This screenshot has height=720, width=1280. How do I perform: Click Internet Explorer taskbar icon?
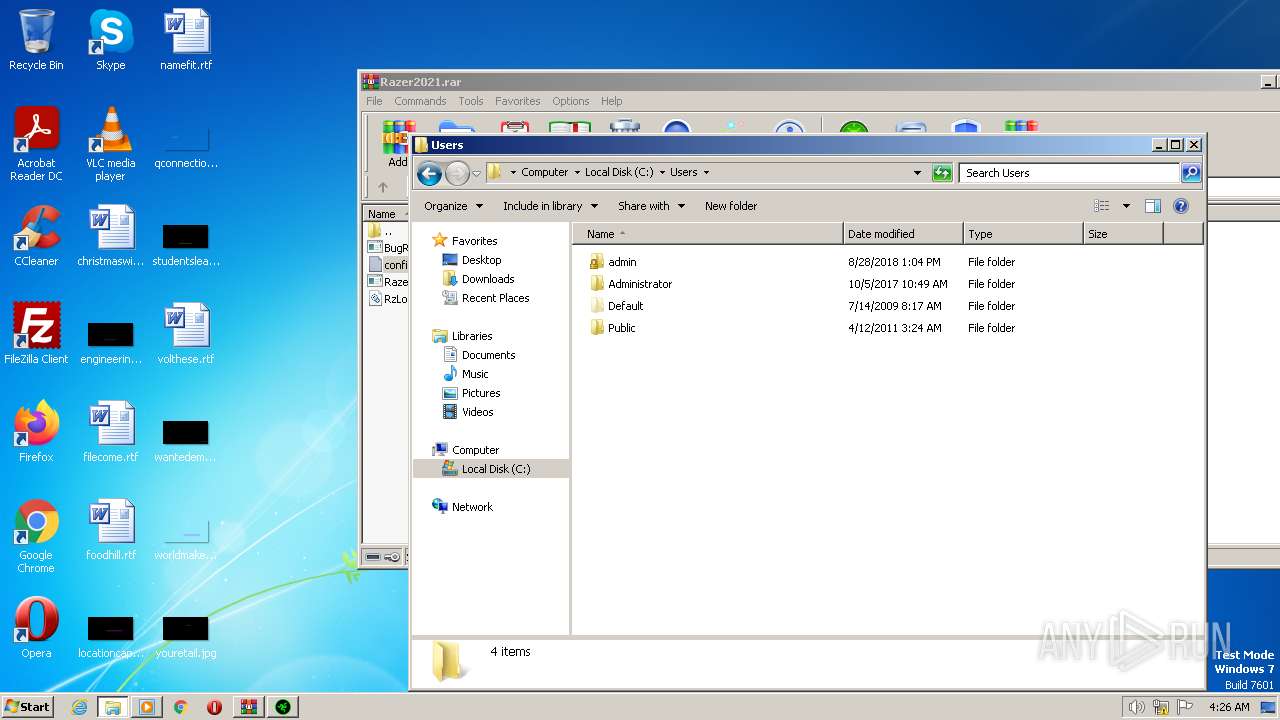click(x=80, y=707)
